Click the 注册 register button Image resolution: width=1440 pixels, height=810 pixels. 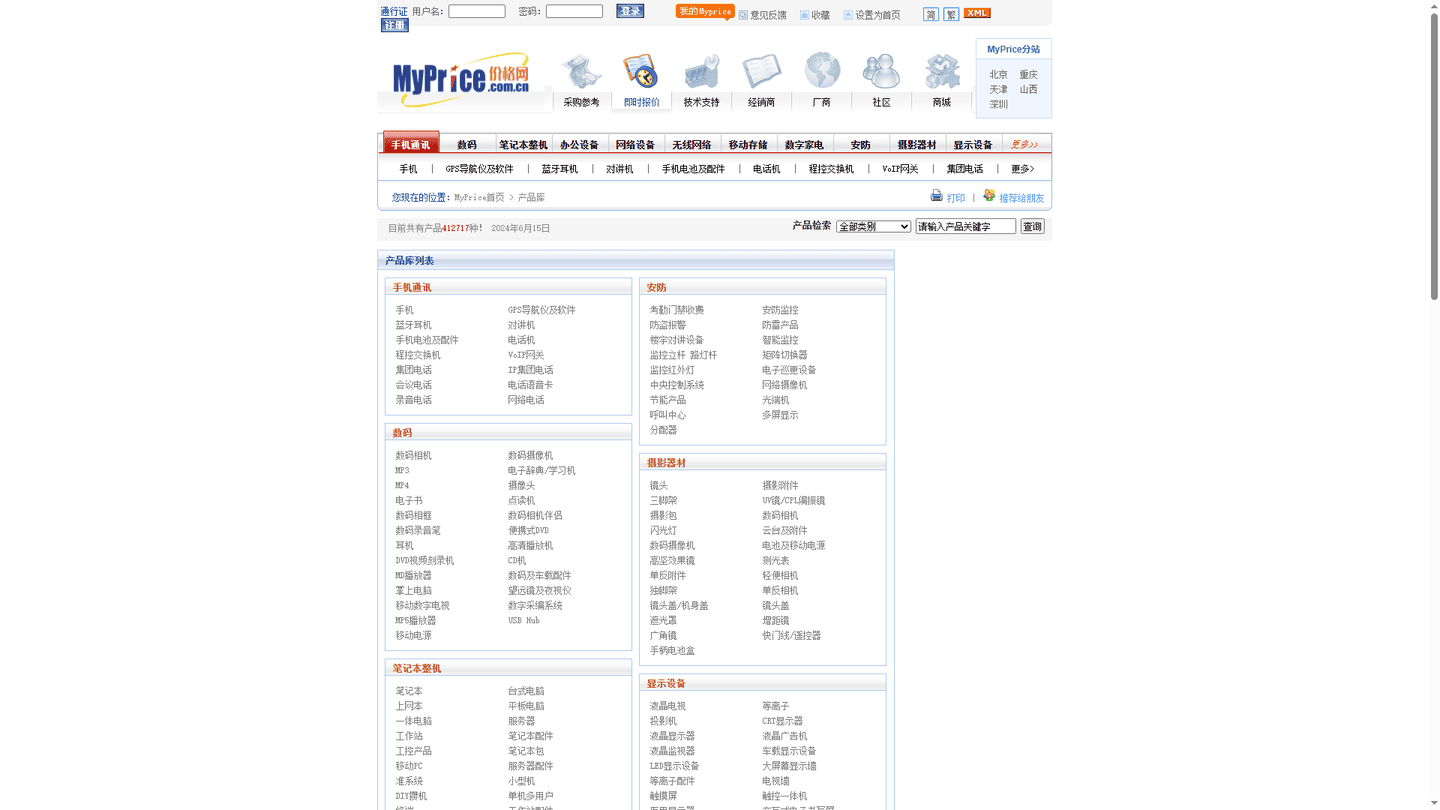[395, 25]
